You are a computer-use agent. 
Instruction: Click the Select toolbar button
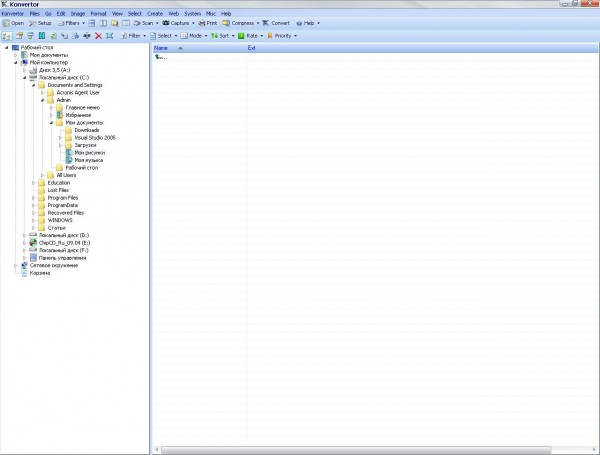(161, 36)
